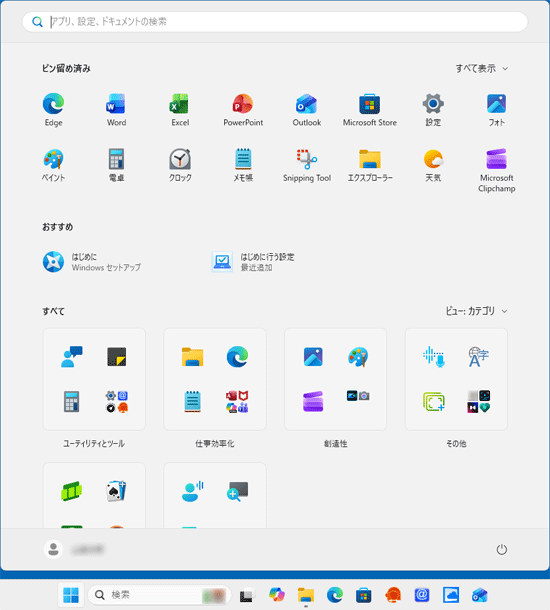Image resolution: width=550 pixels, height=610 pixels.
Task: Open File Explorer on the taskbar
Action: [x=306, y=595]
